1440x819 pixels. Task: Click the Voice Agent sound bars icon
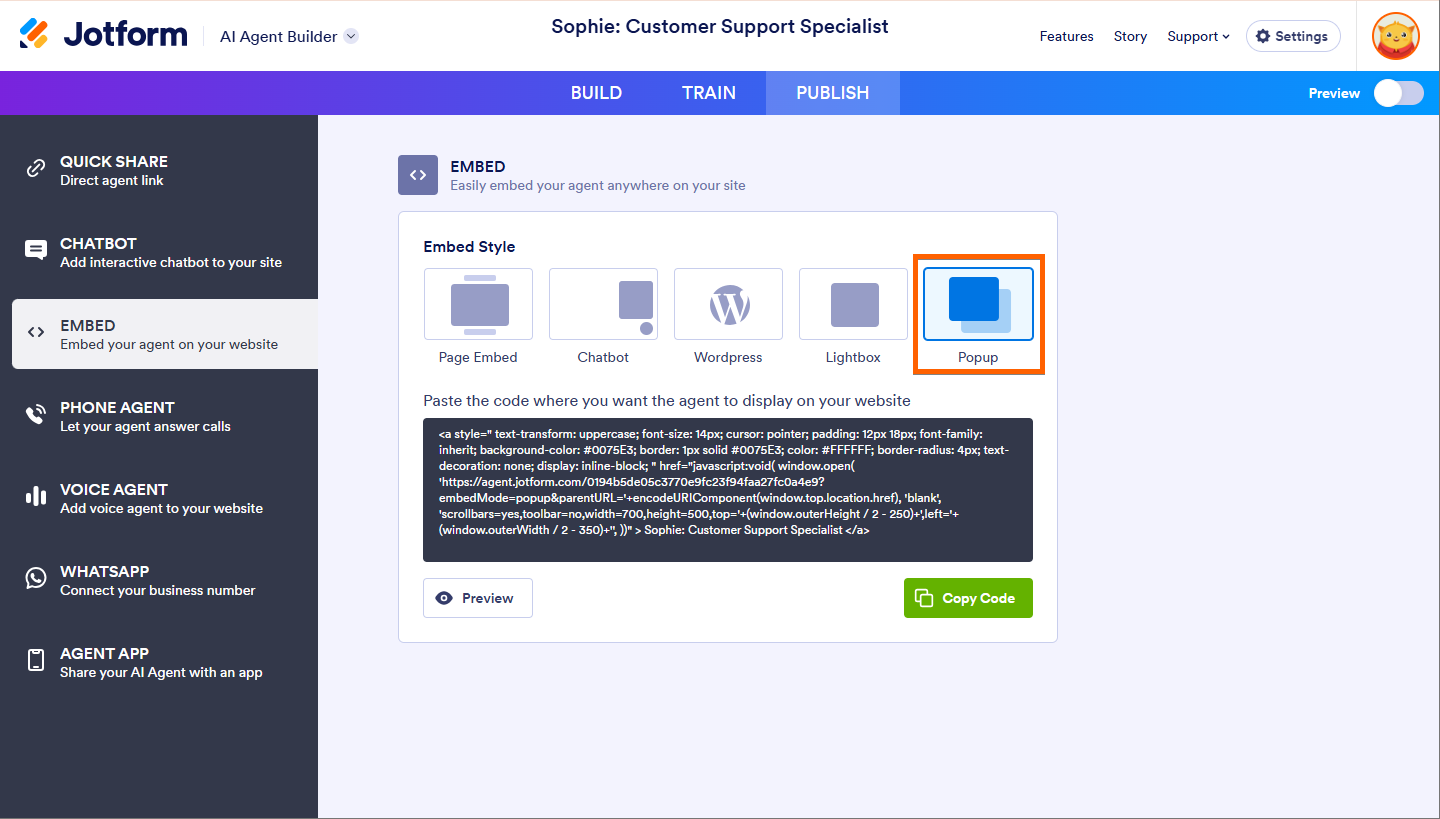(x=36, y=496)
